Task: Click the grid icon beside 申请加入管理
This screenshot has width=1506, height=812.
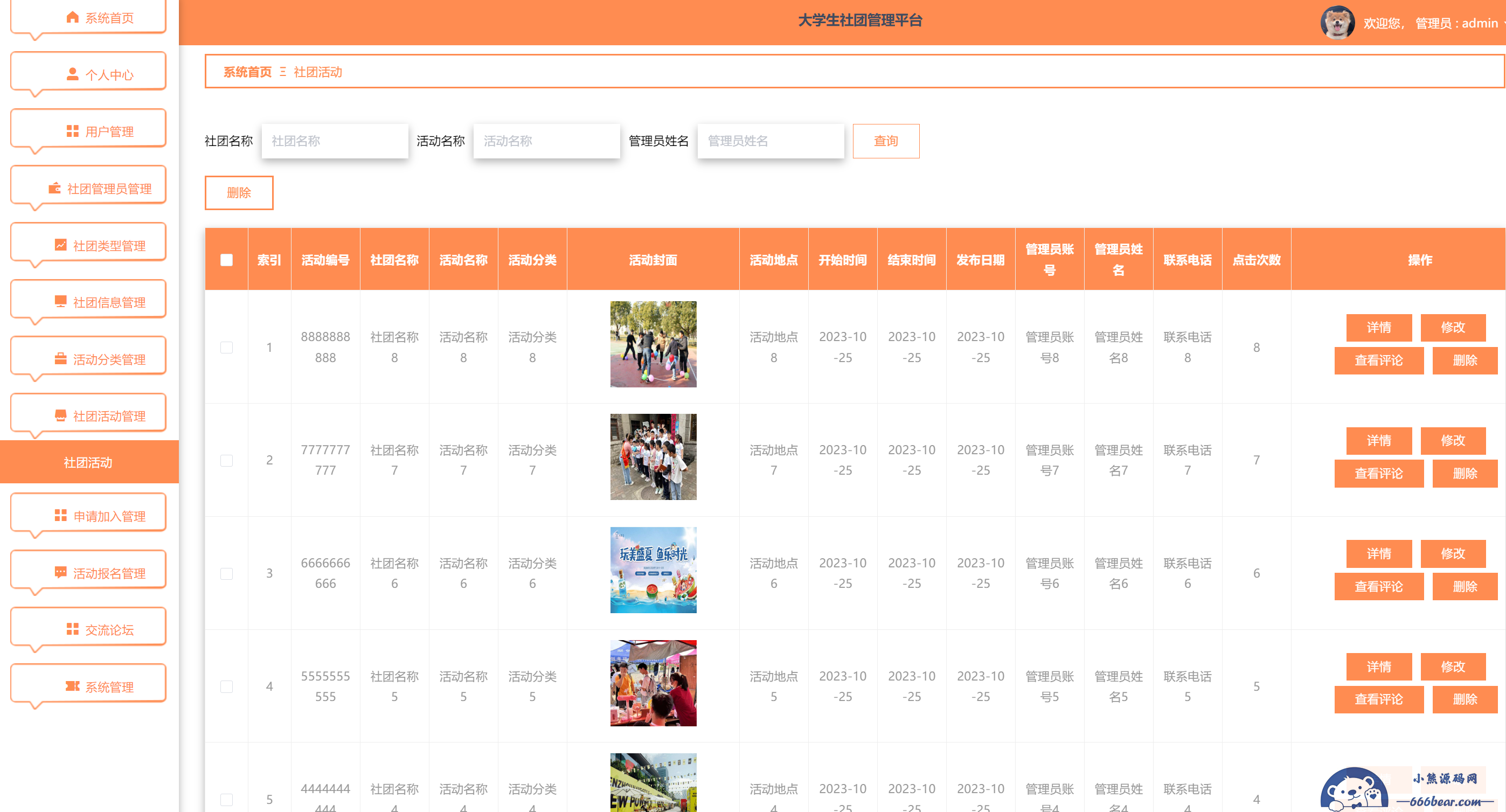Action: [60, 515]
